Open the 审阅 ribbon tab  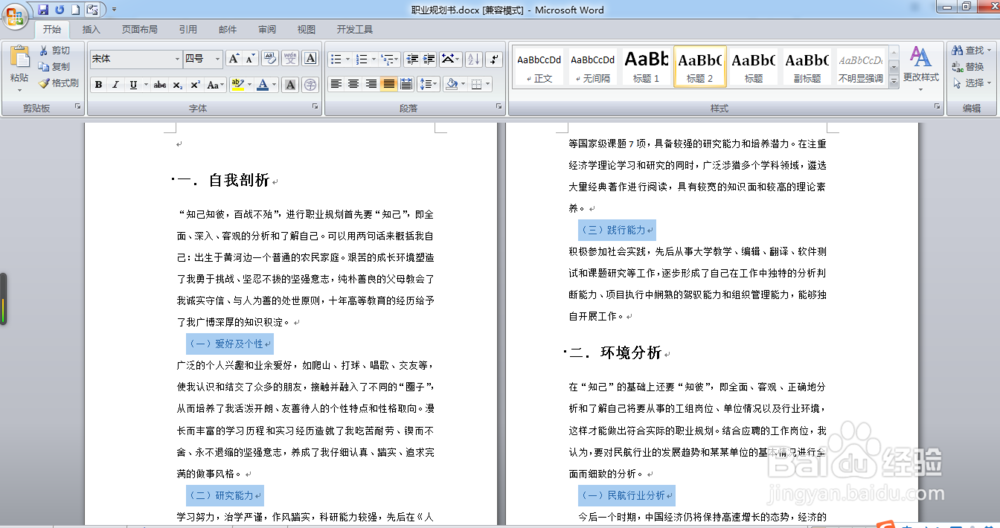pyautogui.click(x=267, y=29)
